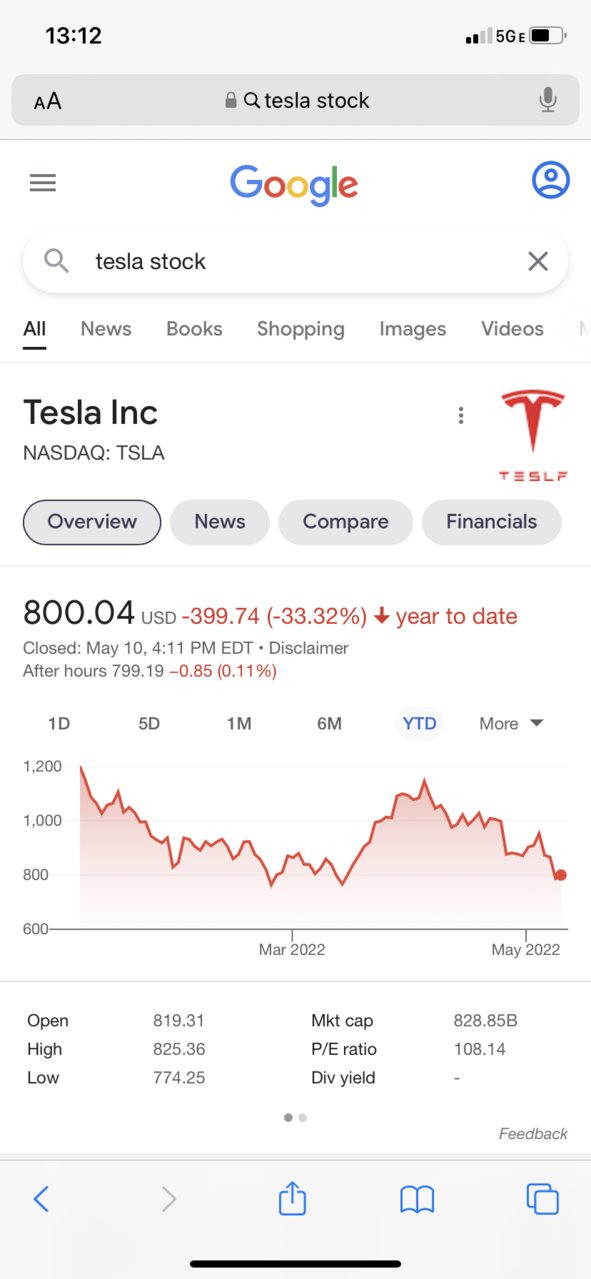Tap the red chart endpoint marker
This screenshot has width=591, height=1279.
[560, 875]
